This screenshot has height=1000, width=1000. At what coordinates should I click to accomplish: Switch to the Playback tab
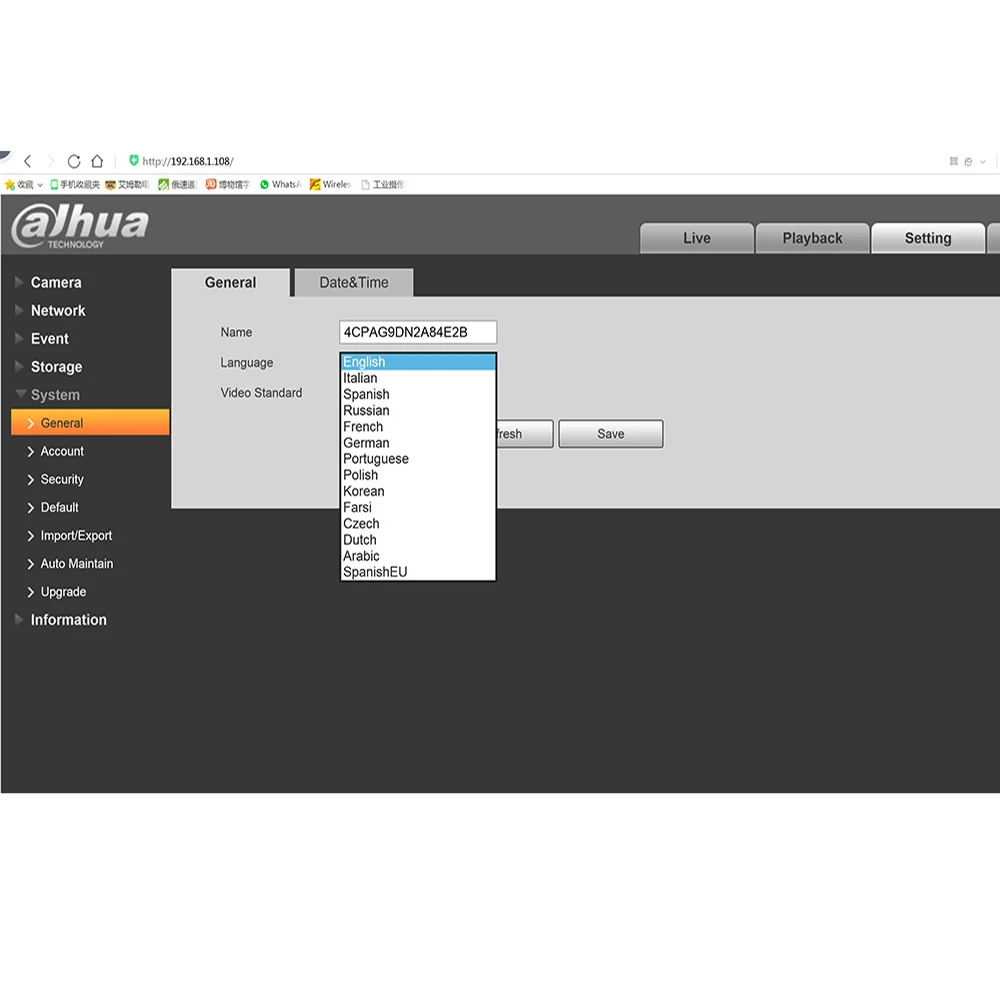pos(812,239)
